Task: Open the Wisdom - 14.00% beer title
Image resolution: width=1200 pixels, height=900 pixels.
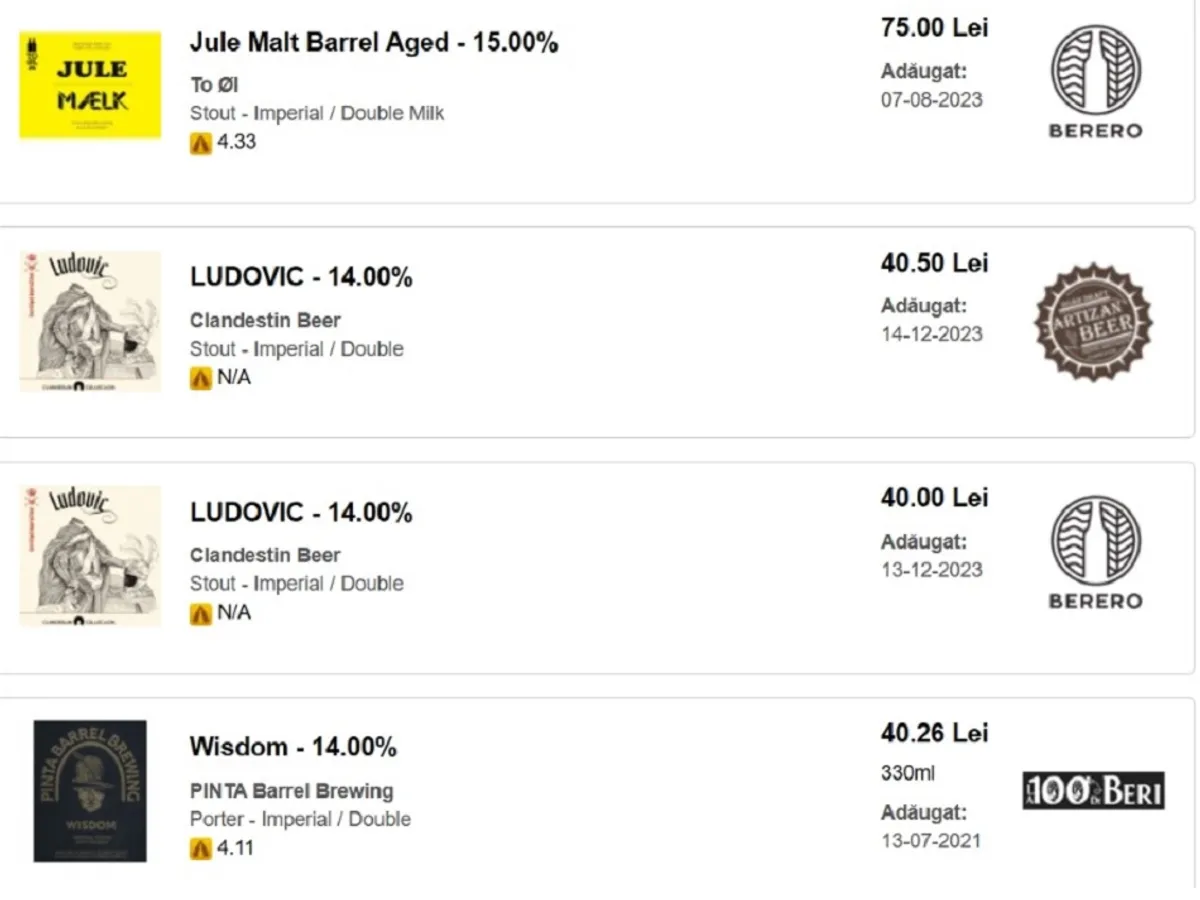Action: [x=293, y=747]
